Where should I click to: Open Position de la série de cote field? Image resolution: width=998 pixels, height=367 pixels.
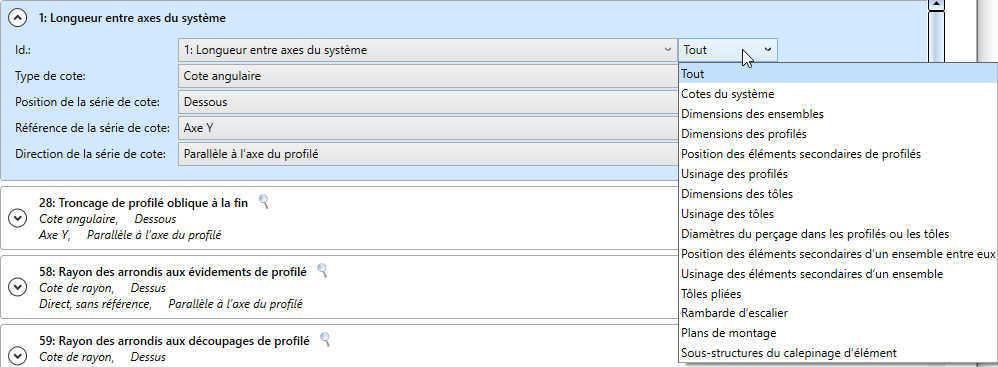pyautogui.click(x=428, y=102)
